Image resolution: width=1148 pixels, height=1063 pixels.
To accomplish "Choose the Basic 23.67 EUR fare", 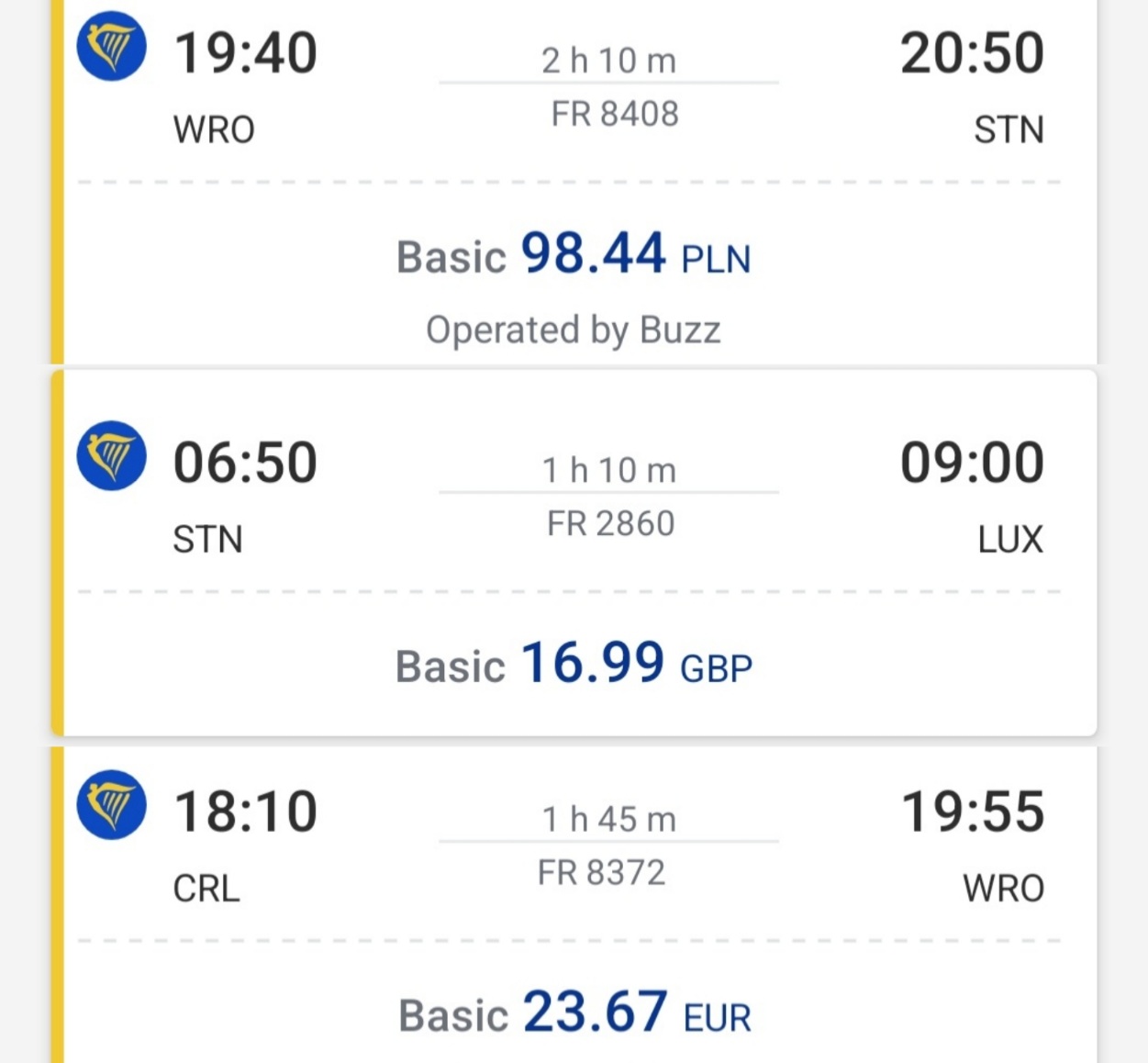I will 574,1013.
